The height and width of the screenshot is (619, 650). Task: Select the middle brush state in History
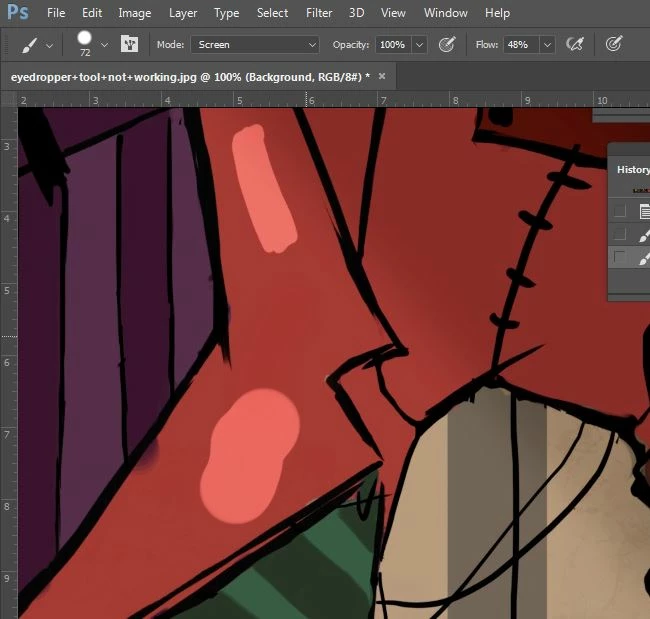click(645, 235)
